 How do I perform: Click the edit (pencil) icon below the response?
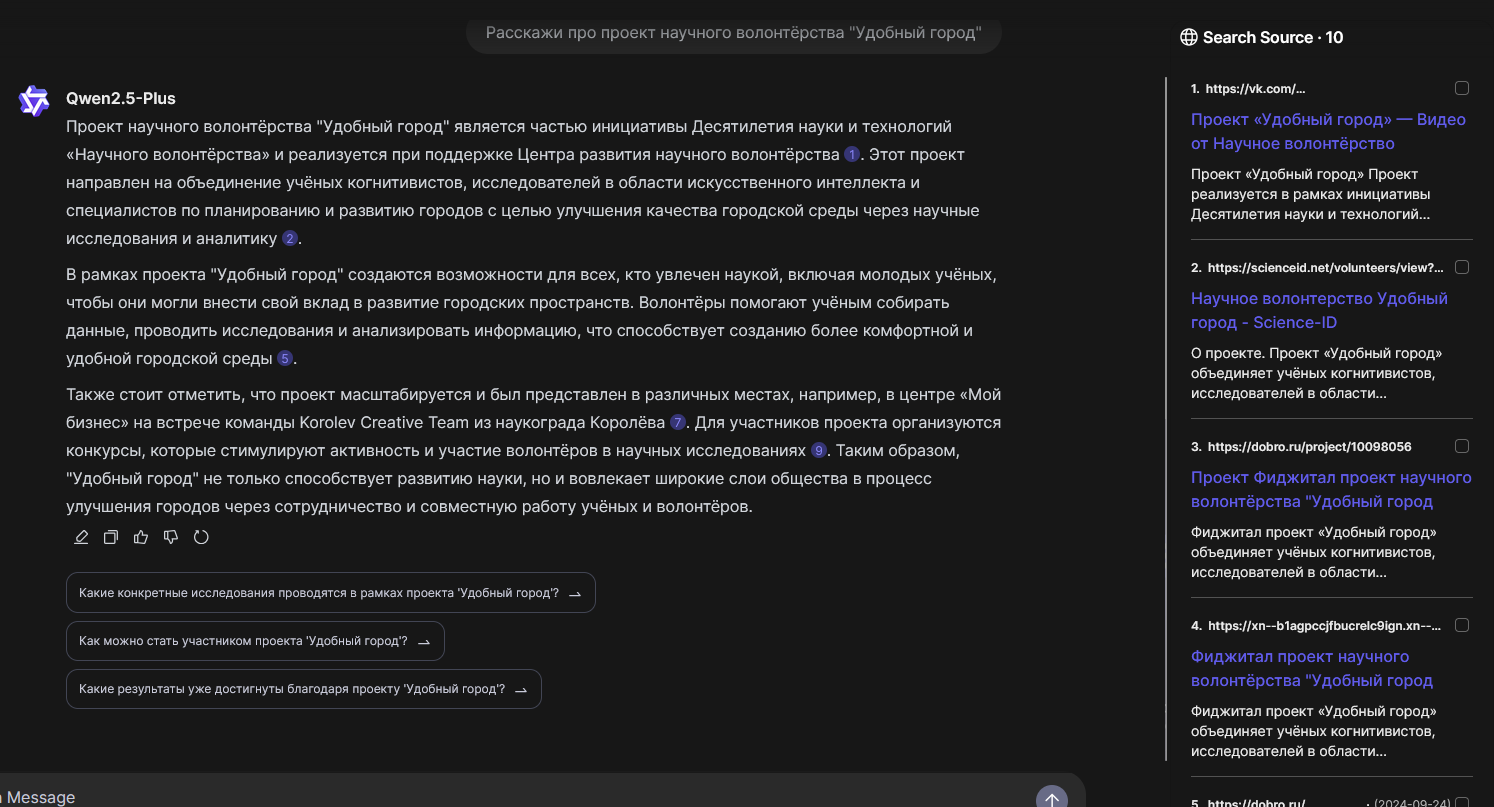click(81, 537)
